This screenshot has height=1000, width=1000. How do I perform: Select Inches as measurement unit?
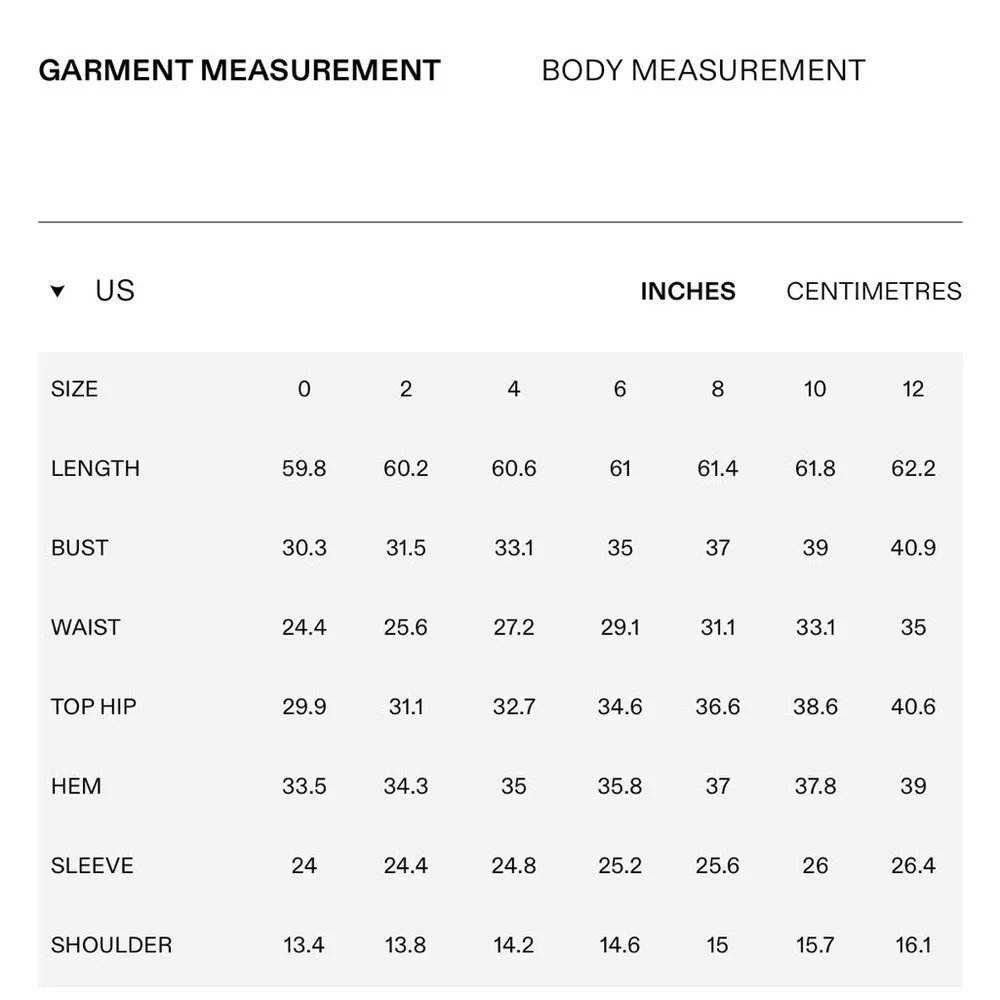click(x=688, y=291)
